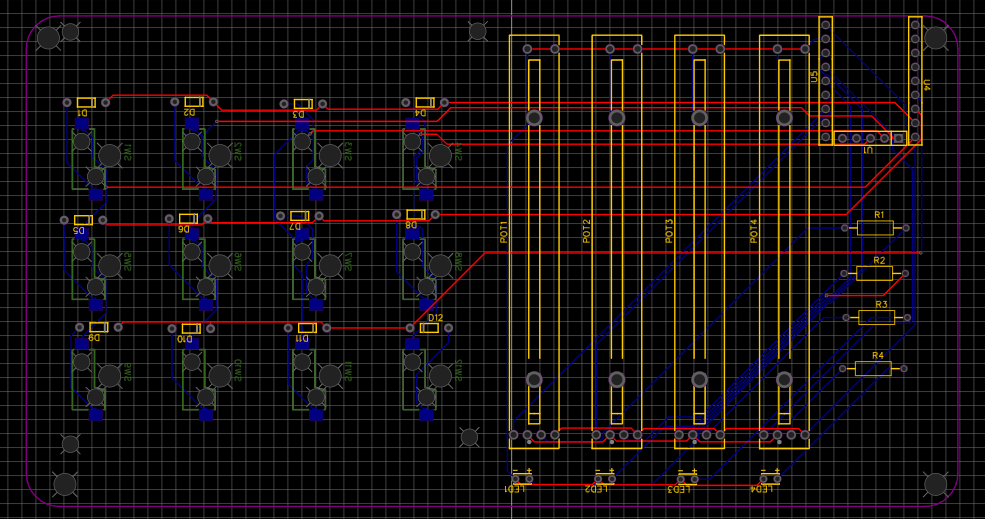Click the U4 header designator
This screenshot has height=519, width=985.
tap(927, 84)
